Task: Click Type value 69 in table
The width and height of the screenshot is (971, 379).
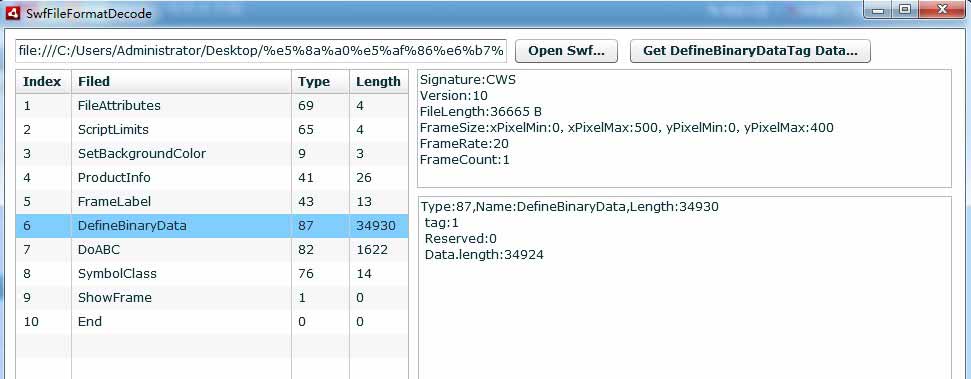Action: click(306, 106)
